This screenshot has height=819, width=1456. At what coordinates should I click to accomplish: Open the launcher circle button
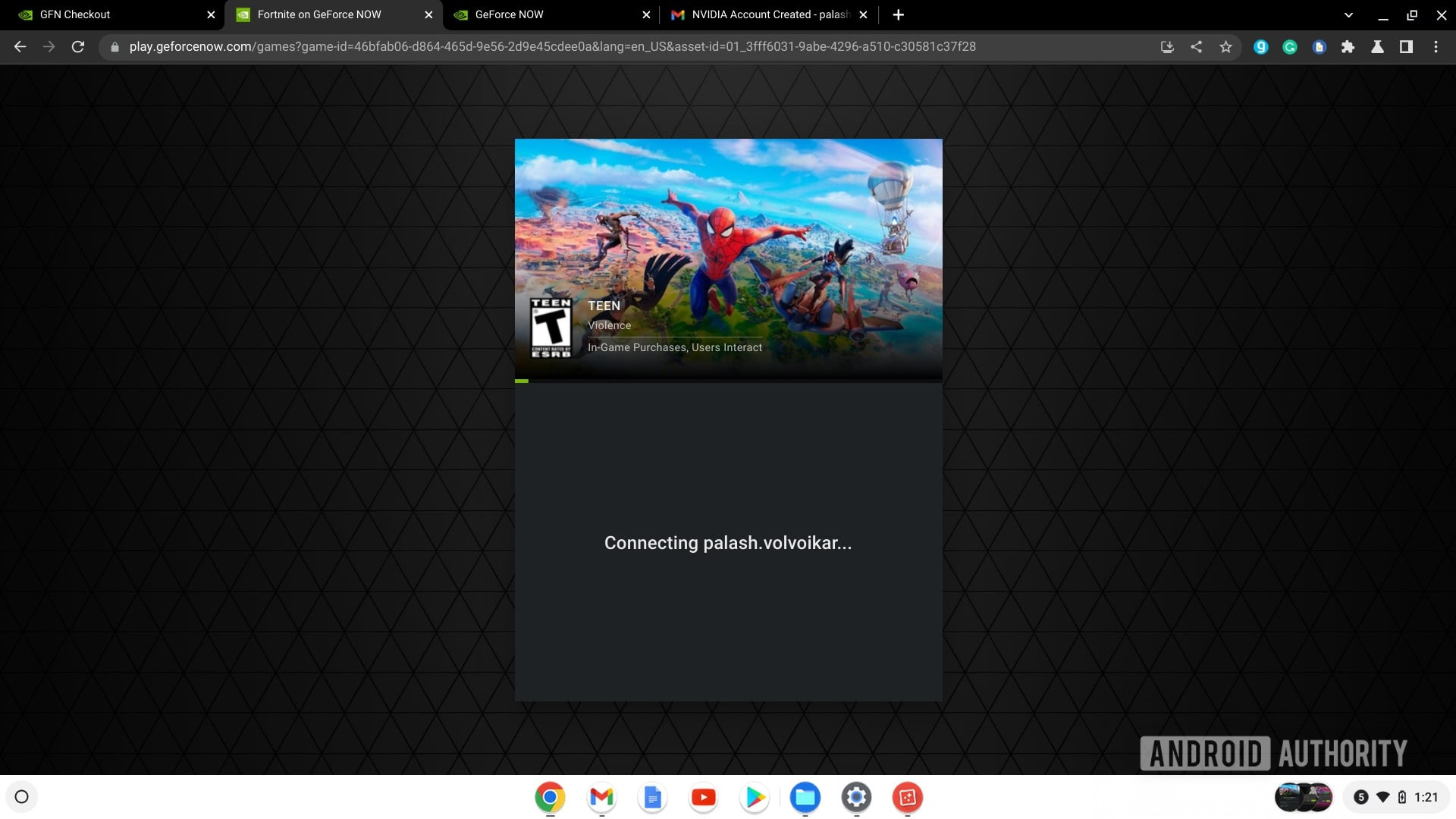coord(22,797)
